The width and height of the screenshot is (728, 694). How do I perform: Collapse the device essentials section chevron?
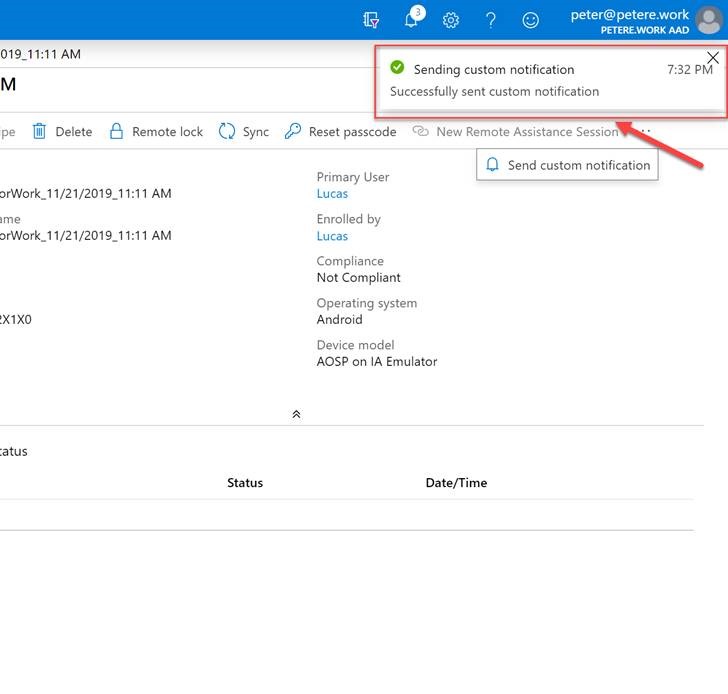pyautogui.click(x=296, y=414)
